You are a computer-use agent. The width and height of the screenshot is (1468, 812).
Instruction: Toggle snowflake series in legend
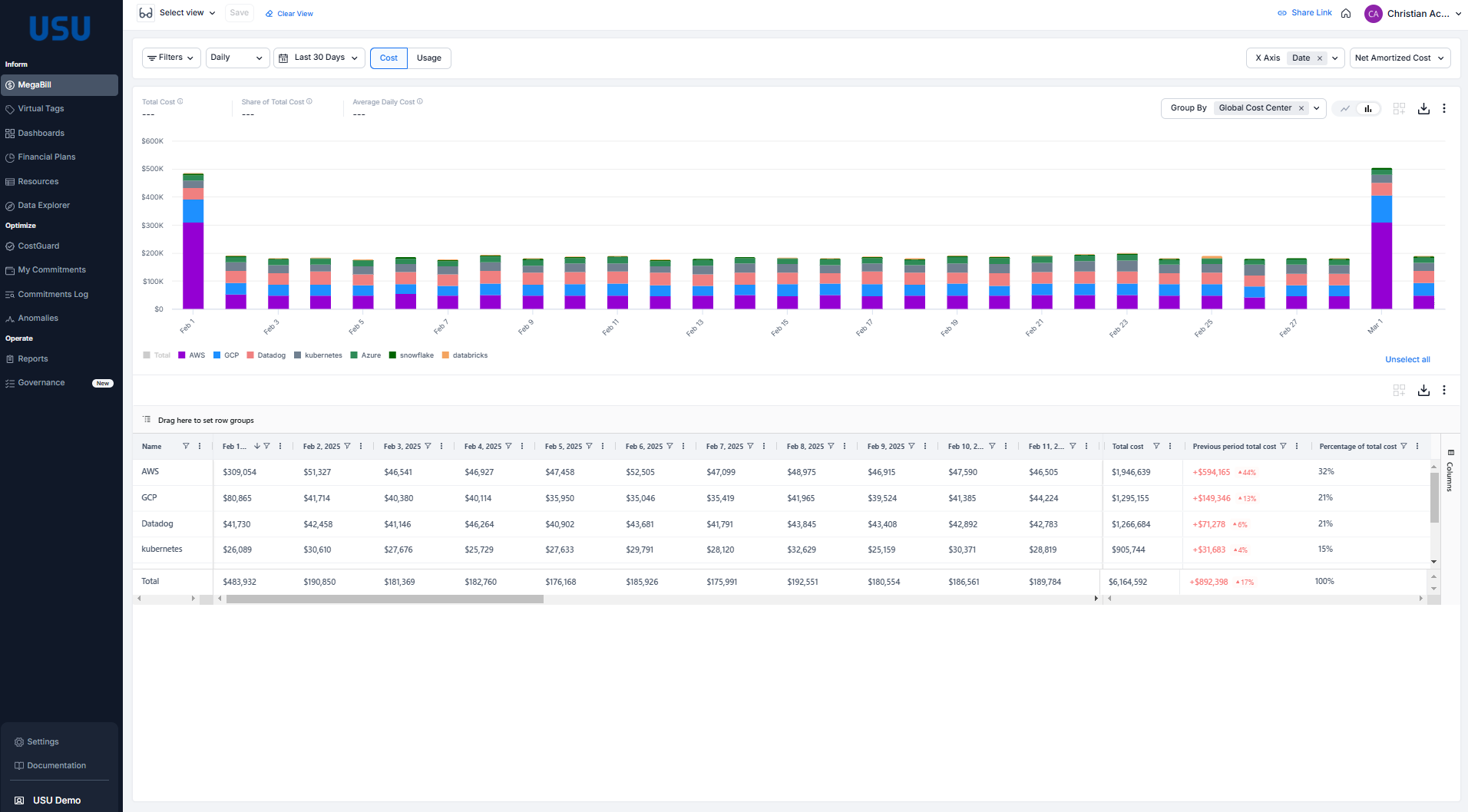[x=412, y=355]
